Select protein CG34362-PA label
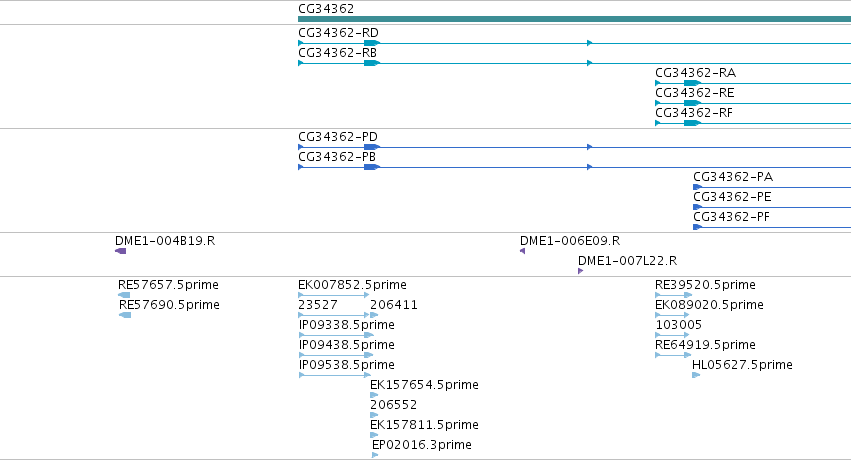 [x=733, y=177]
